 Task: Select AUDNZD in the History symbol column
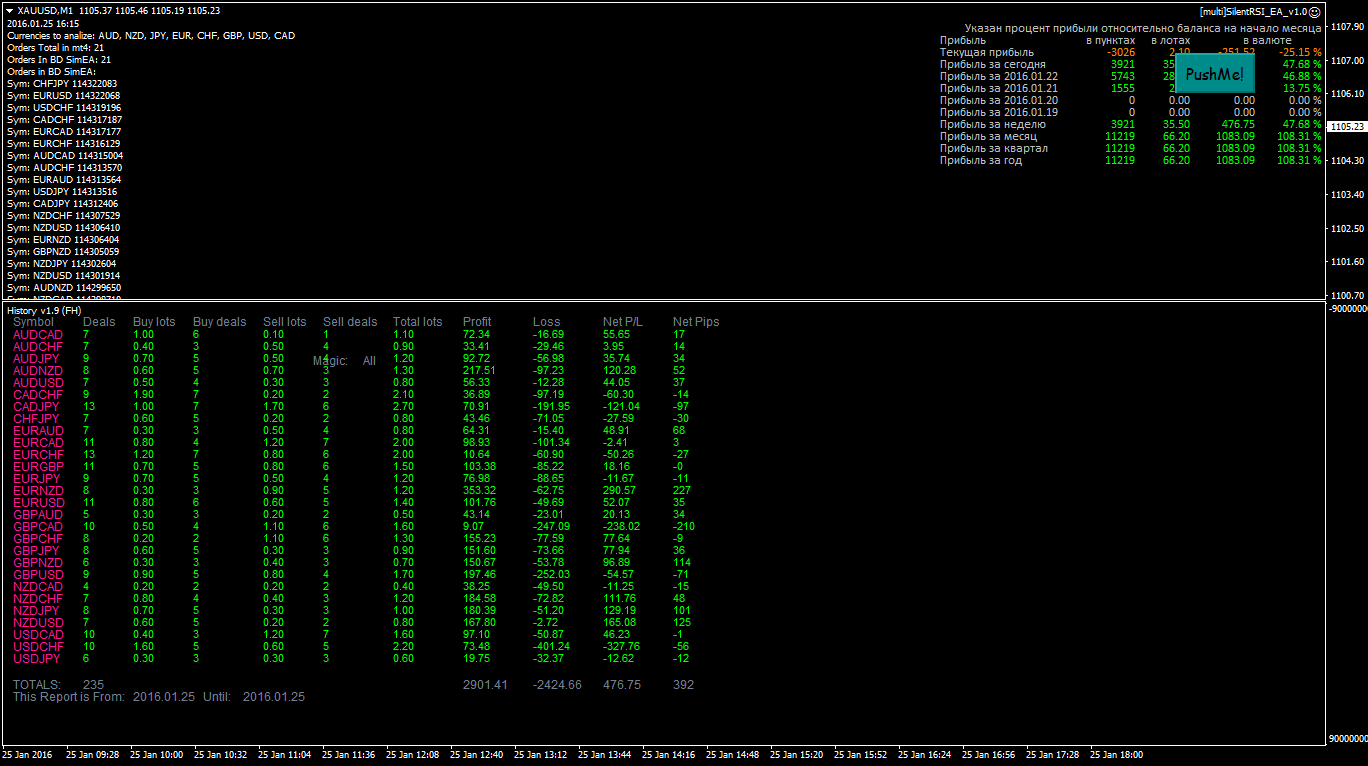pos(38,371)
